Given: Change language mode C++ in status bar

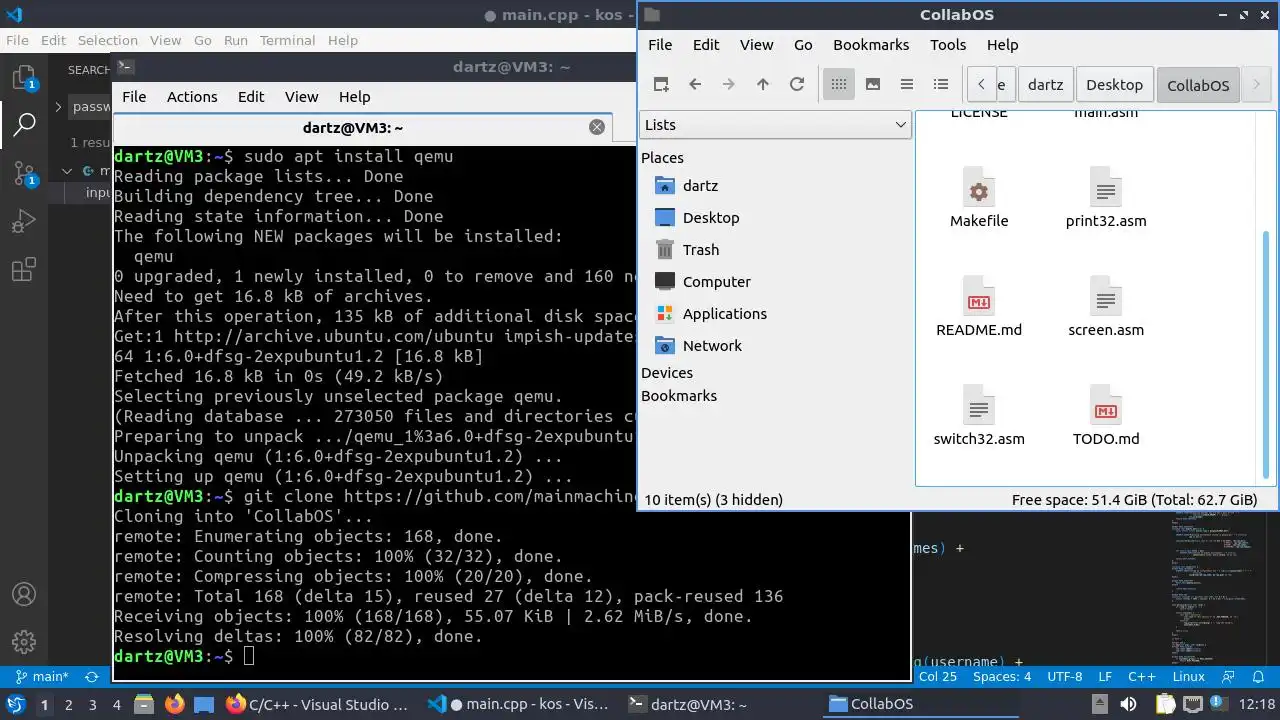Looking at the screenshot, I should point(1142,677).
